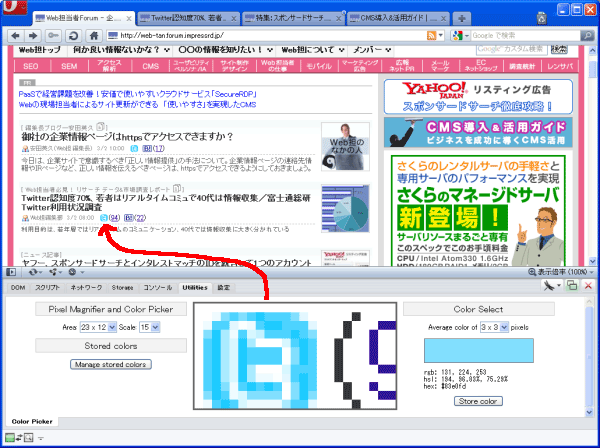600x448 pixels.
Task: Toggle the Dragonfly panel button
Action: [x=11, y=272]
